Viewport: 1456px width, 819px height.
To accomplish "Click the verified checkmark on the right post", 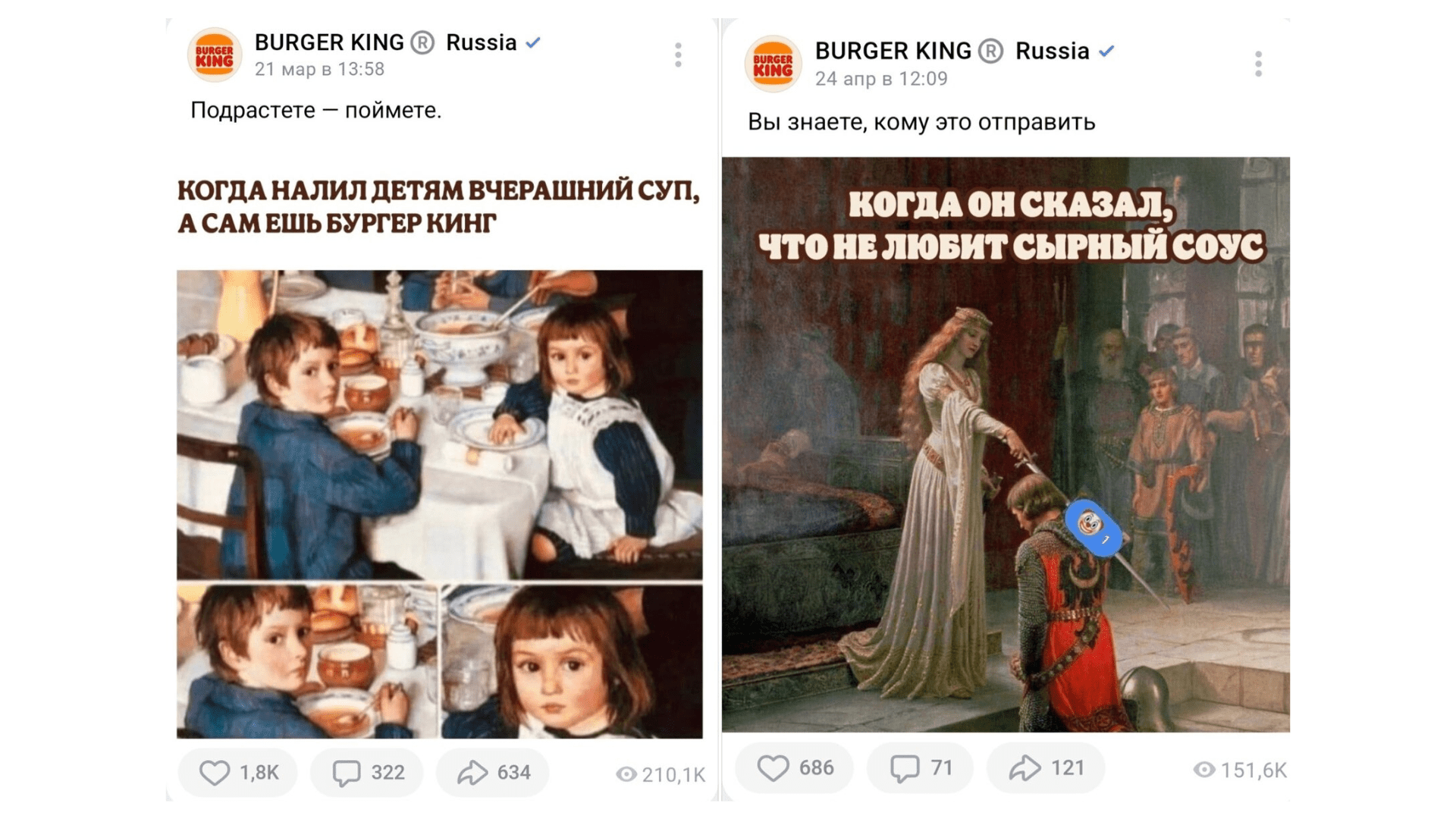I will (1107, 51).
